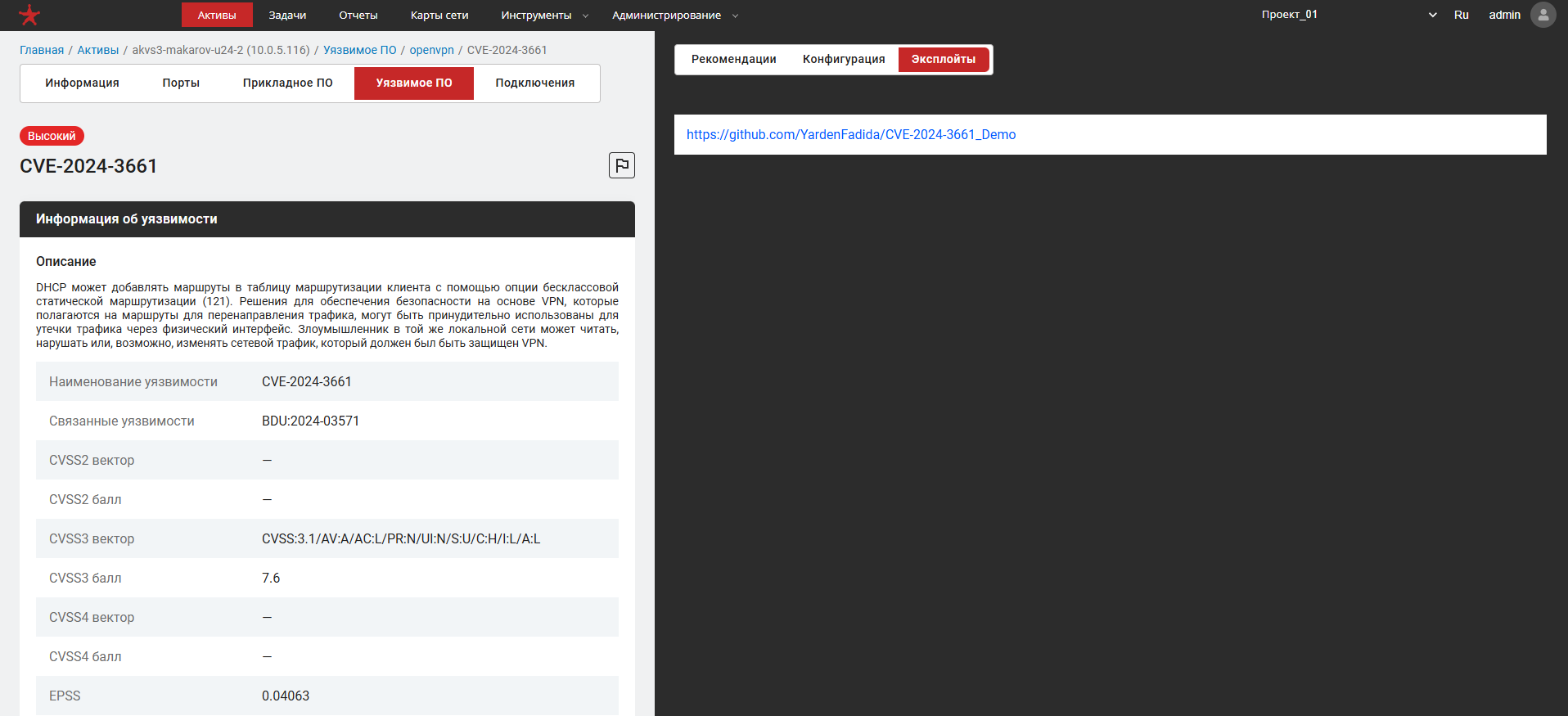
Task: Click the EPSS value 0.04063
Action: (x=286, y=696)
